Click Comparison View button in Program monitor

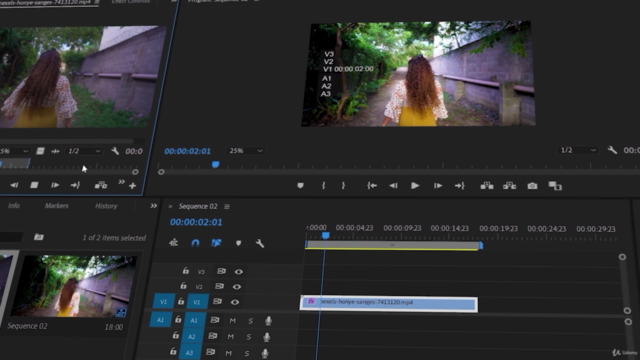pyautogui.click(x=555, y=186)
